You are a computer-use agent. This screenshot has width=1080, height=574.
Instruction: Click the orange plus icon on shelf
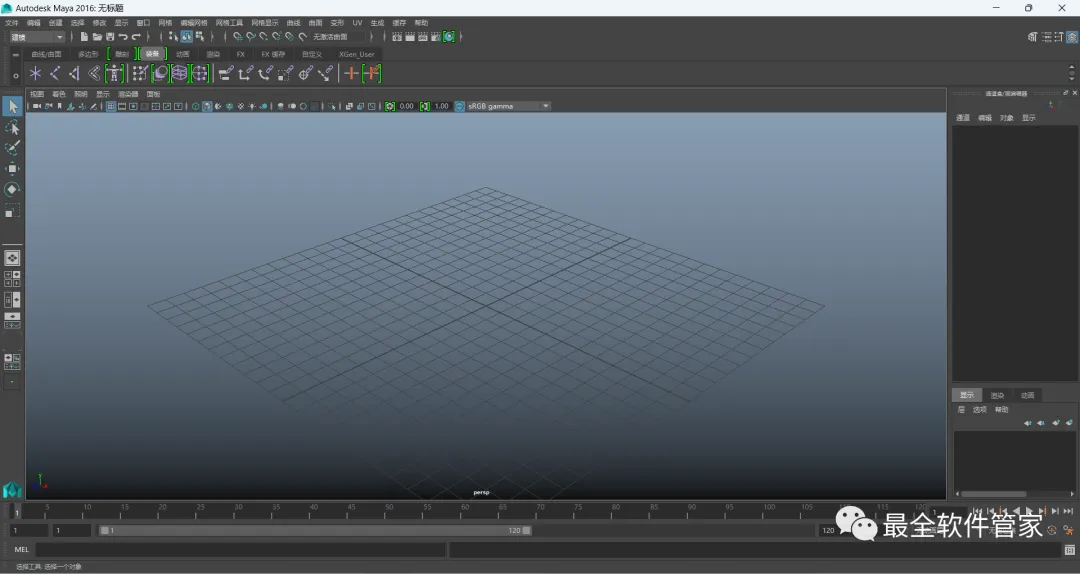pos(351,73)
